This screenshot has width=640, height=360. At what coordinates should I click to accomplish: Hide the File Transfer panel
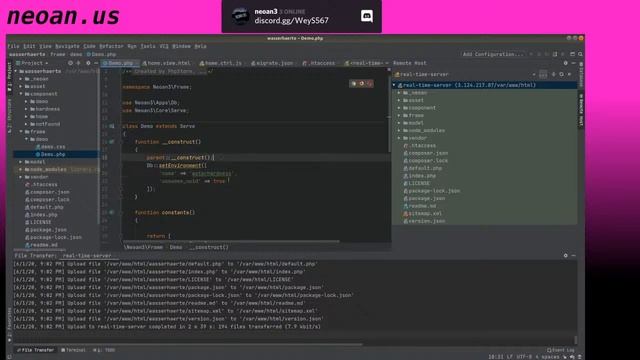tap(573, 256)
